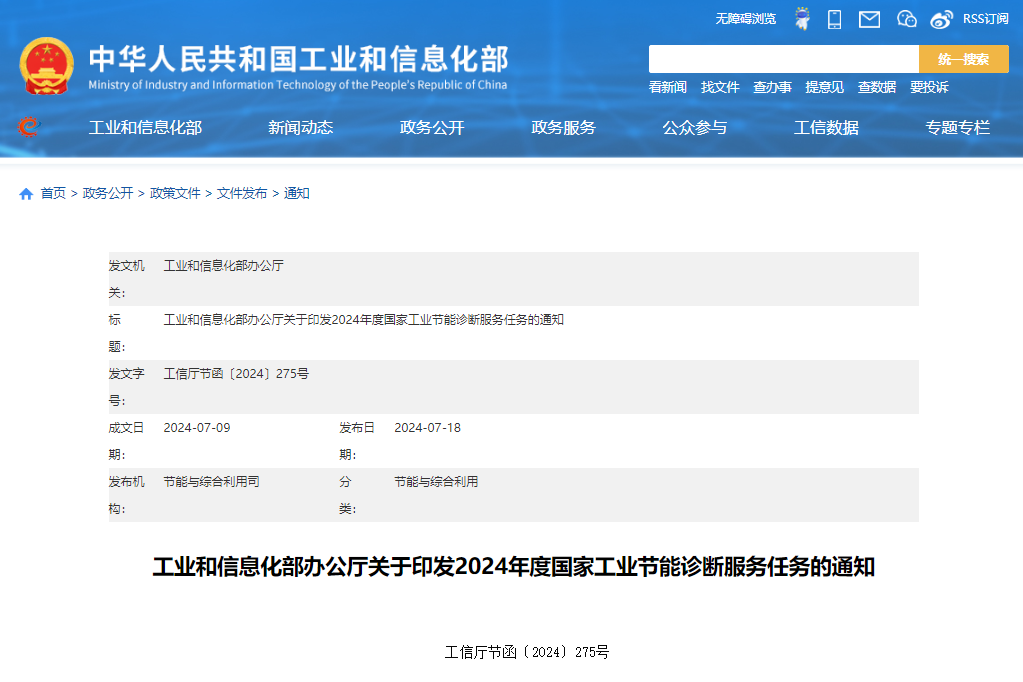Open the 提意见 quick link

click(824, 87)
